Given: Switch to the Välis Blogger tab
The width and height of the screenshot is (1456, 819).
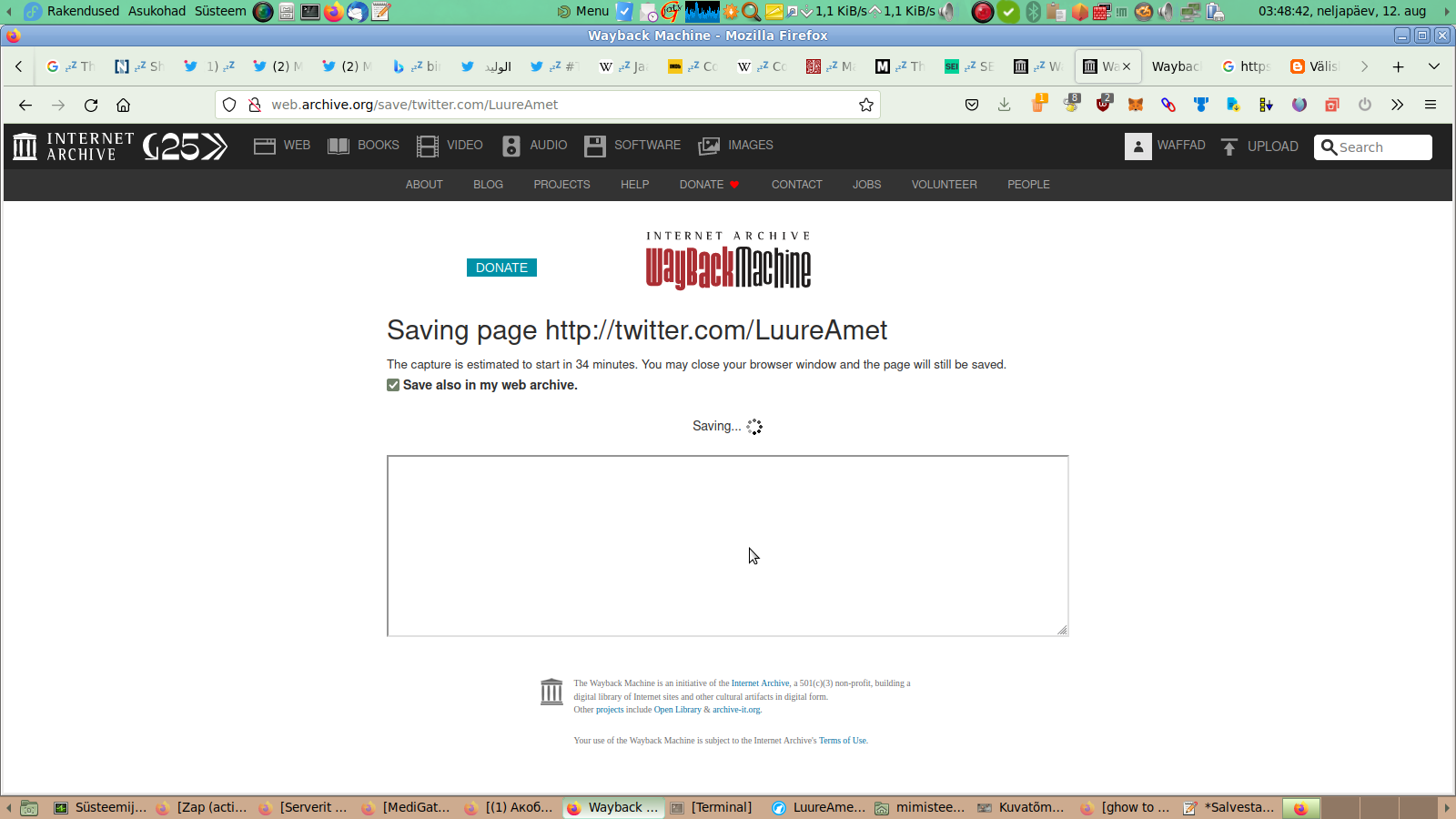Looking at the screenshot, I should [x=1315, y=66].
